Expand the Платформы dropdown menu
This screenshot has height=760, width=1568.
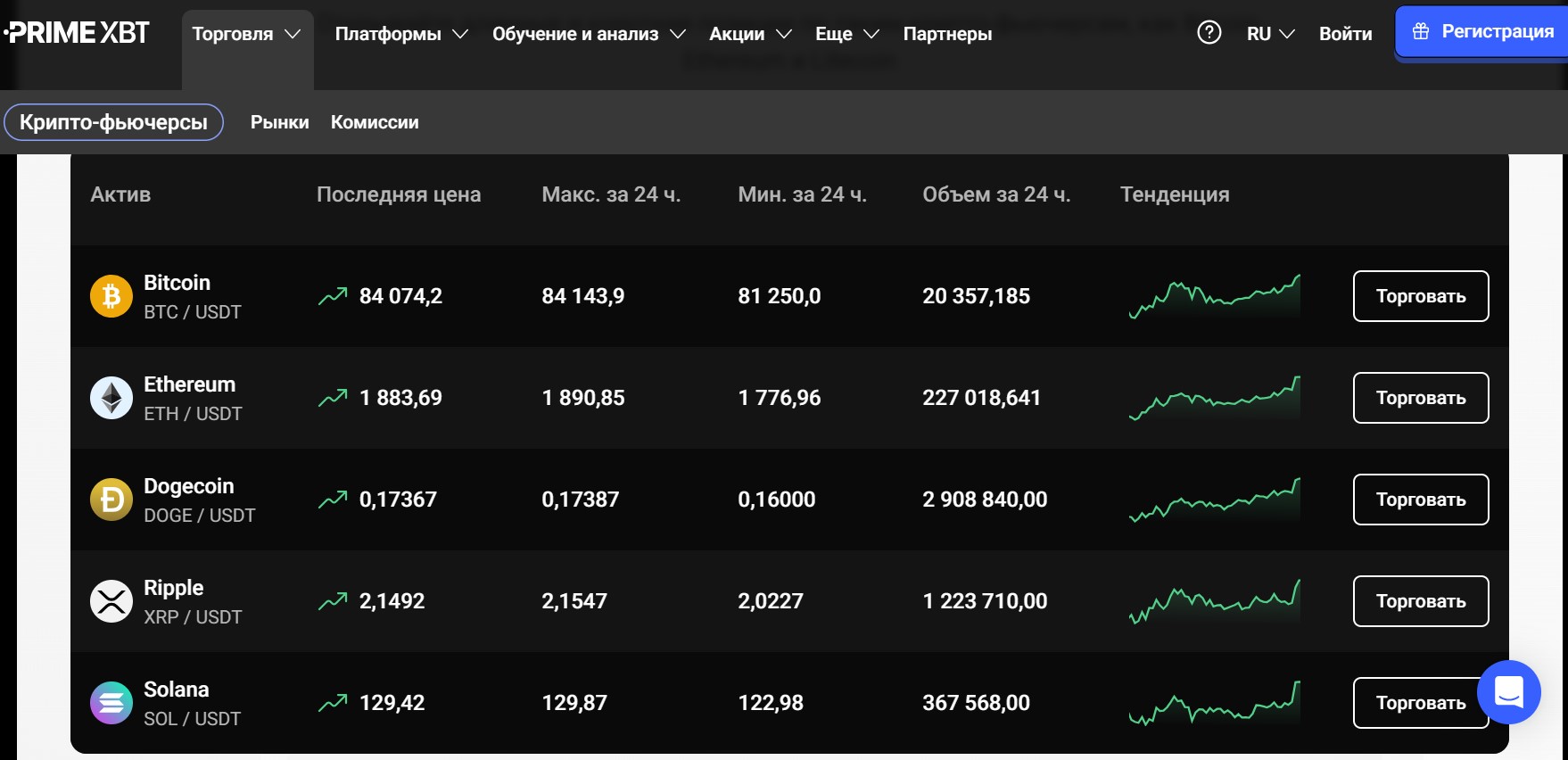(x=400, y=34)
